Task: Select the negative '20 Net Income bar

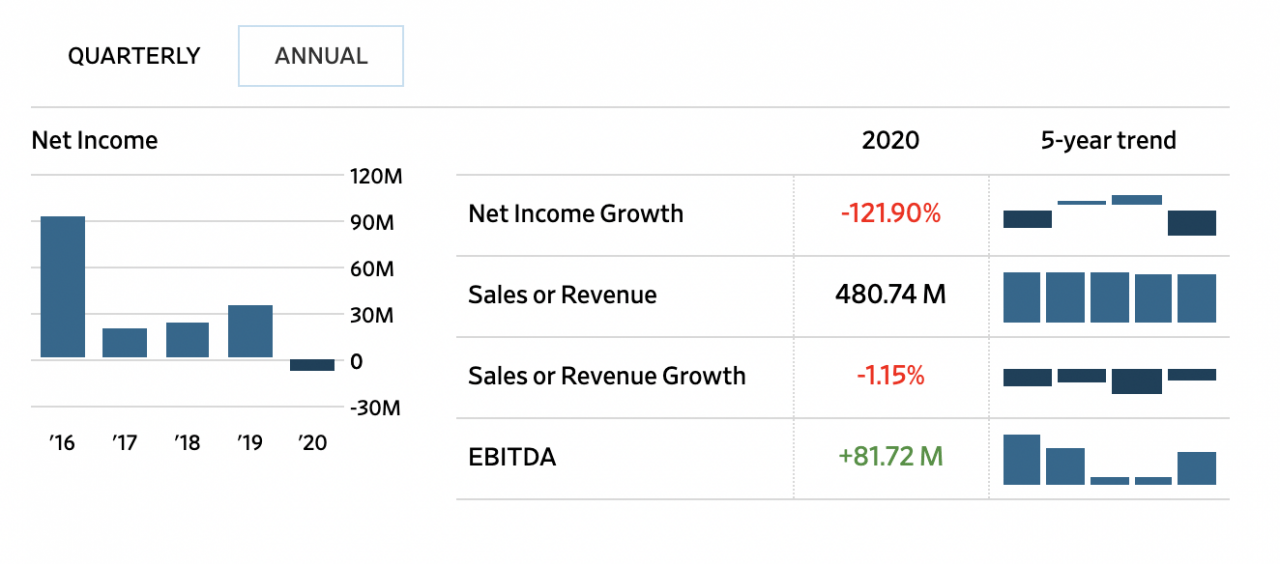Action: pyautogui.click(x=312, y=365)
